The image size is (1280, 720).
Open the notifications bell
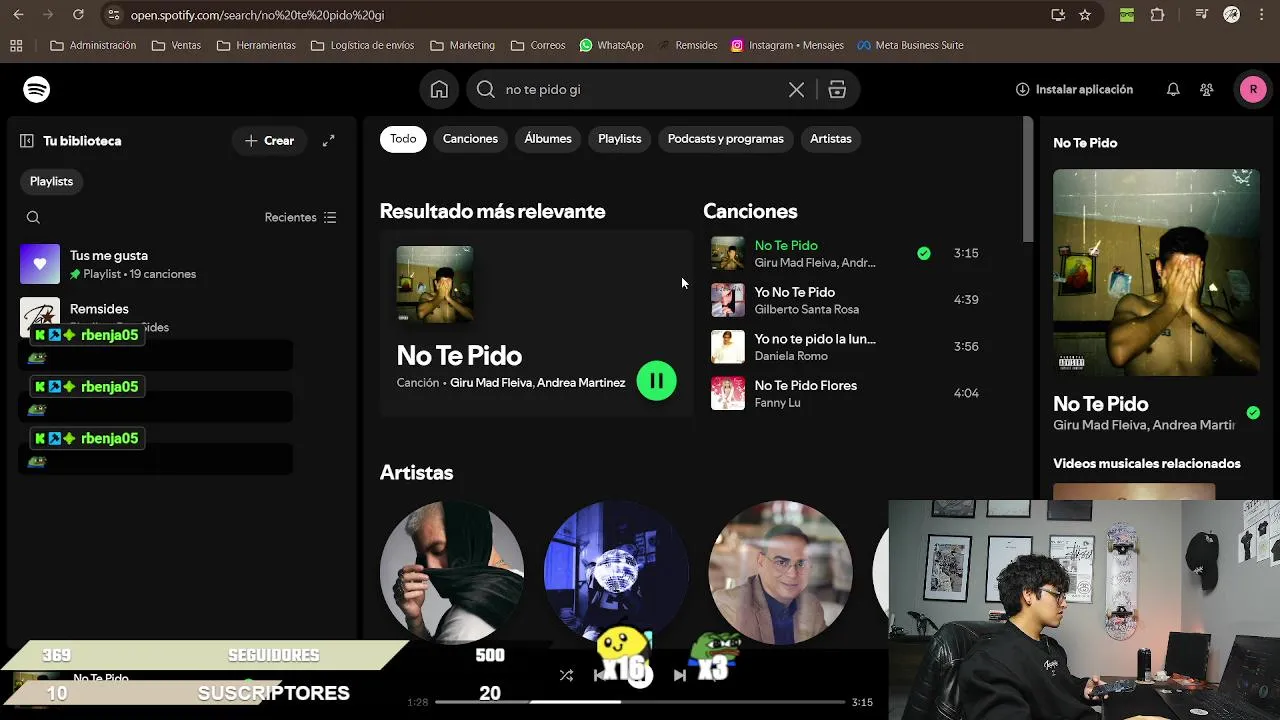pos(1173,90)
